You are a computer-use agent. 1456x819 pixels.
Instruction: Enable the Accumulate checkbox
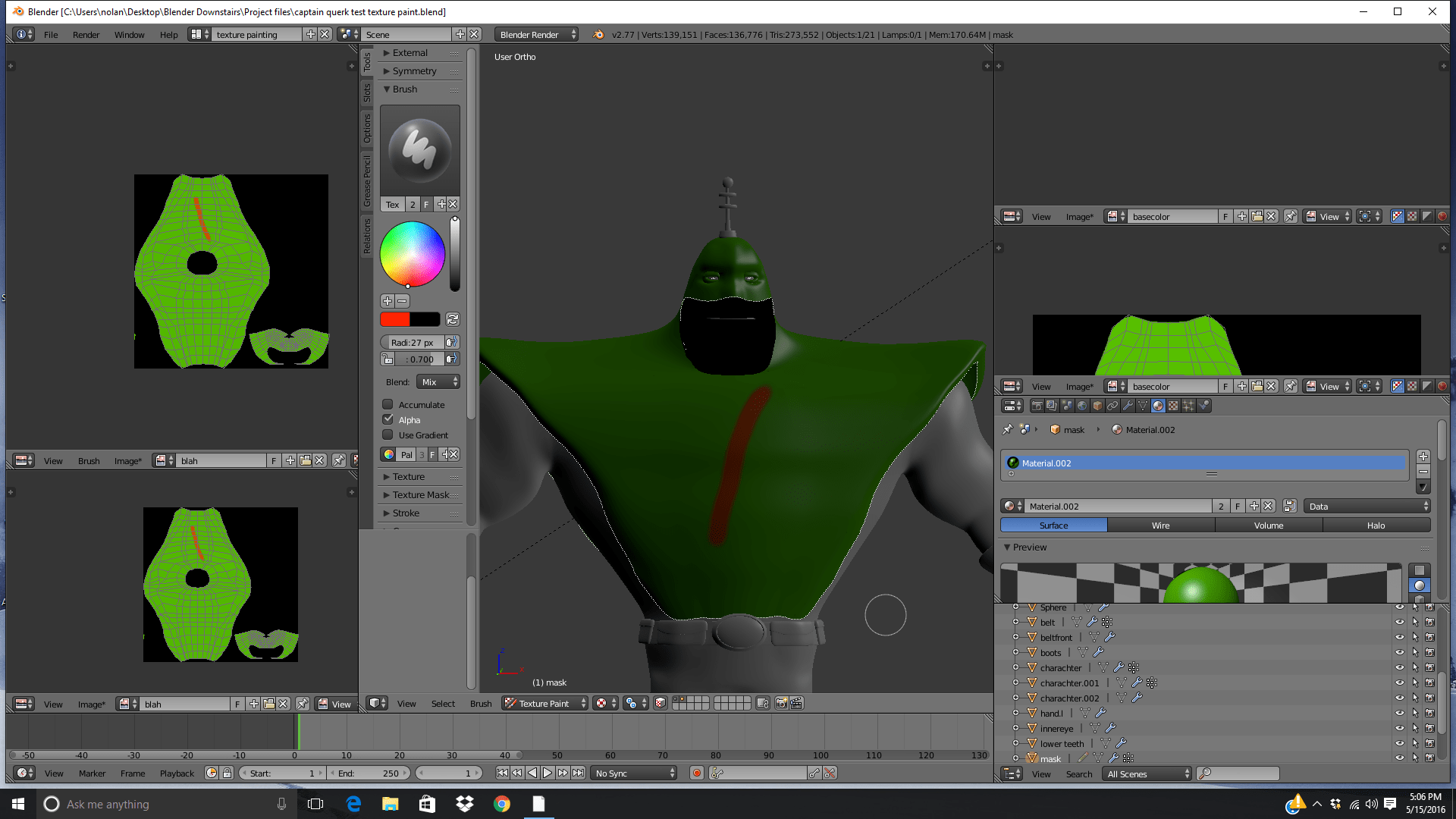388,404
